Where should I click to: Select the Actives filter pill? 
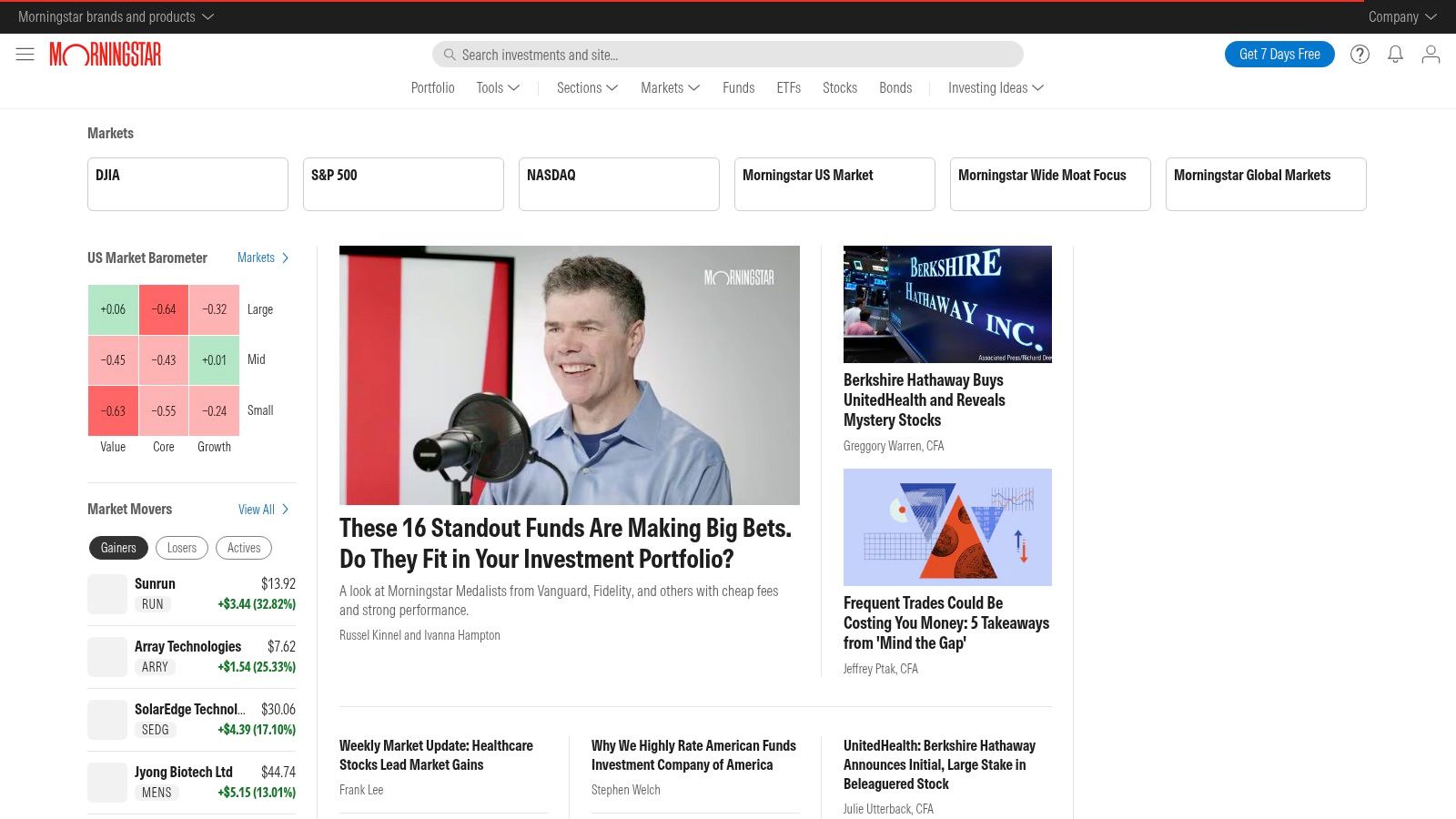click(244, 548)
